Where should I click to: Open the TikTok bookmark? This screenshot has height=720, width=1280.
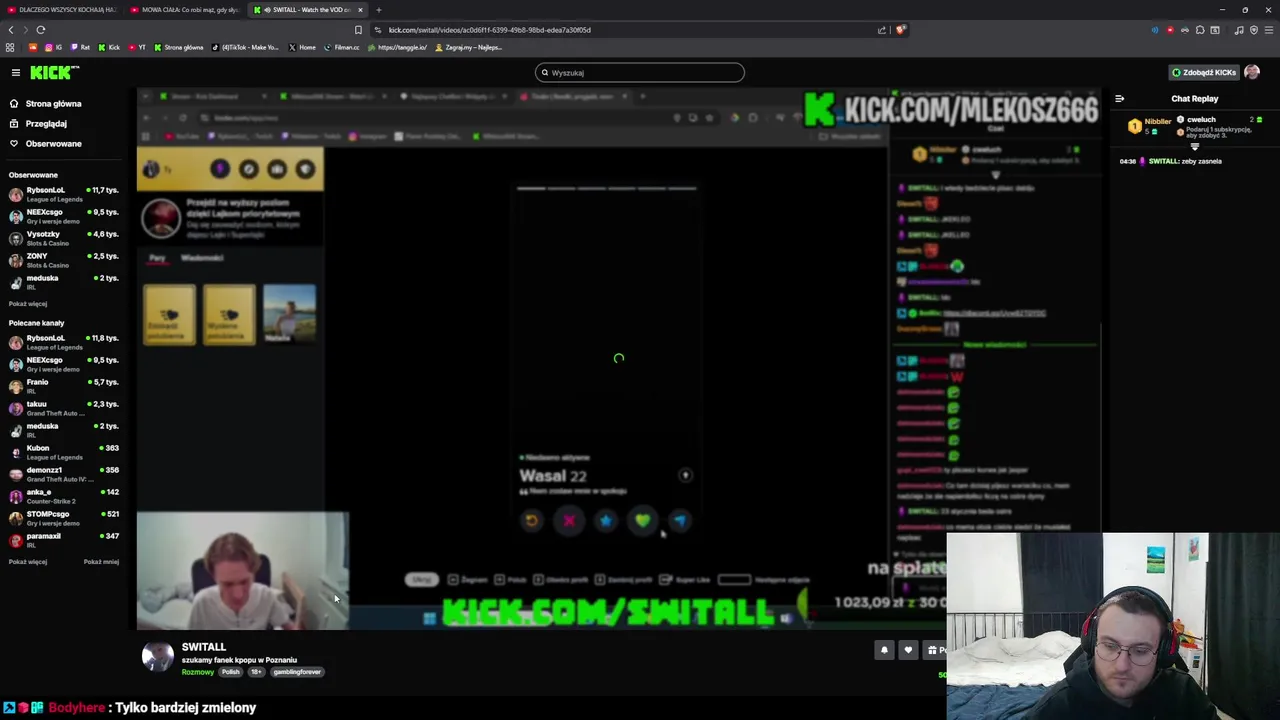(245, 47)
